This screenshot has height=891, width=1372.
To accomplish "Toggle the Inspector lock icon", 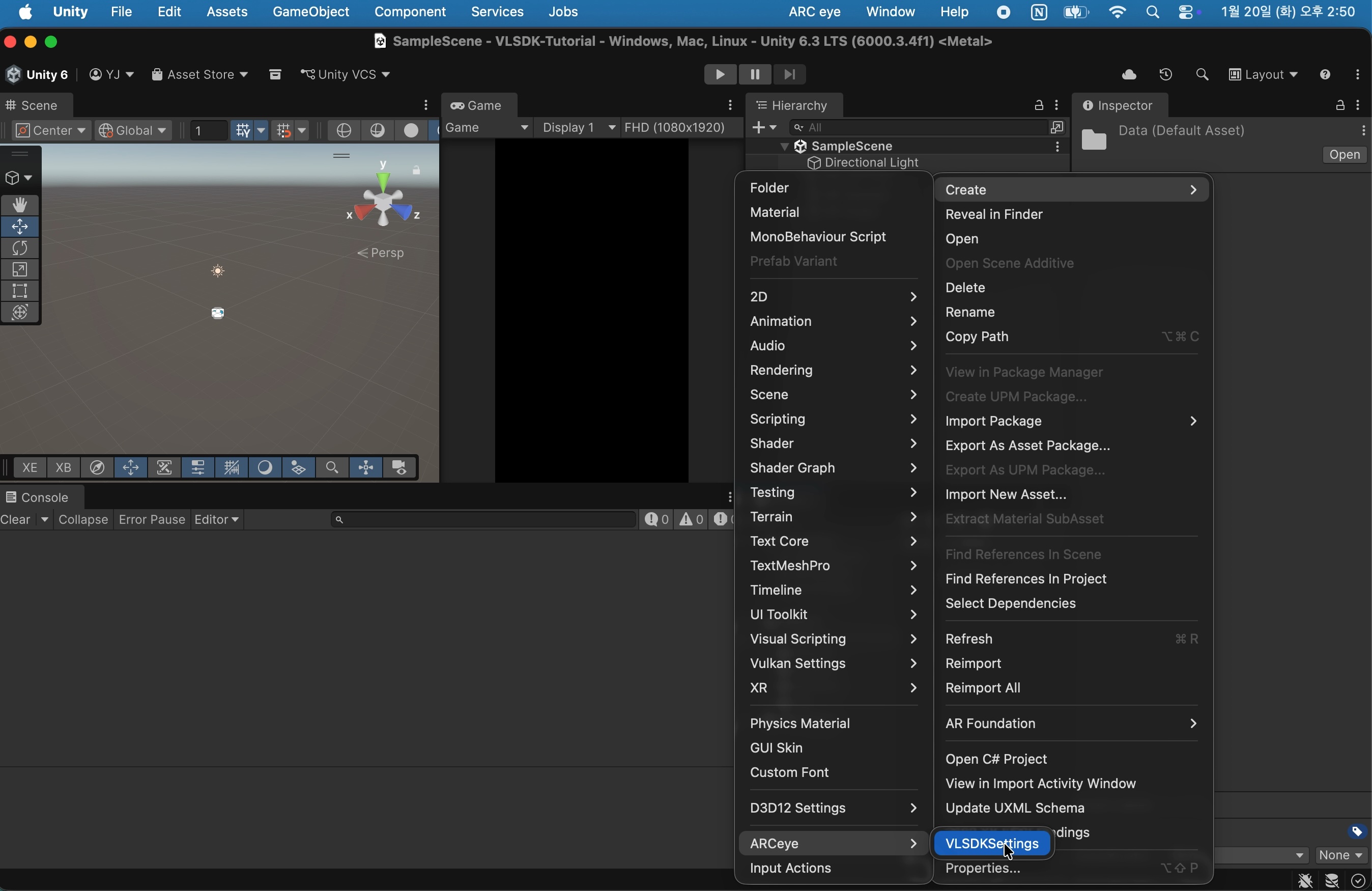I will 1340,105.
